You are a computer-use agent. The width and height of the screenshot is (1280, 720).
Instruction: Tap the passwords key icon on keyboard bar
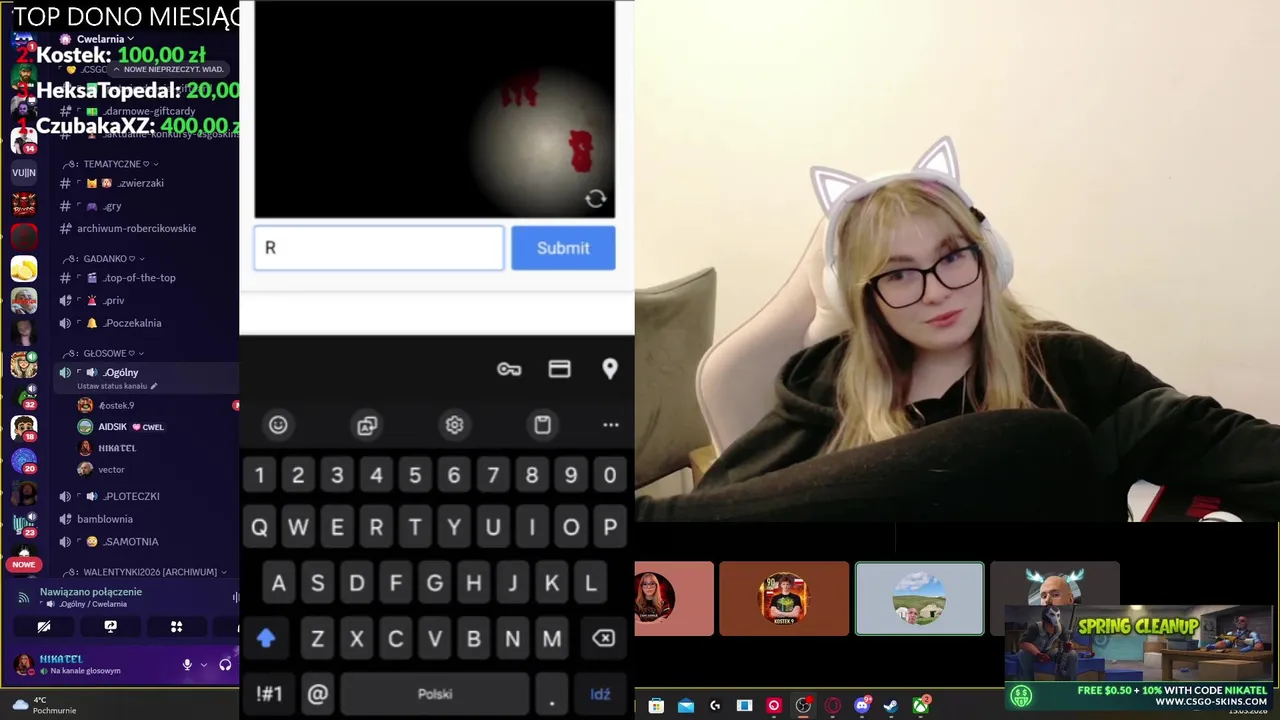tap(509, 369)
